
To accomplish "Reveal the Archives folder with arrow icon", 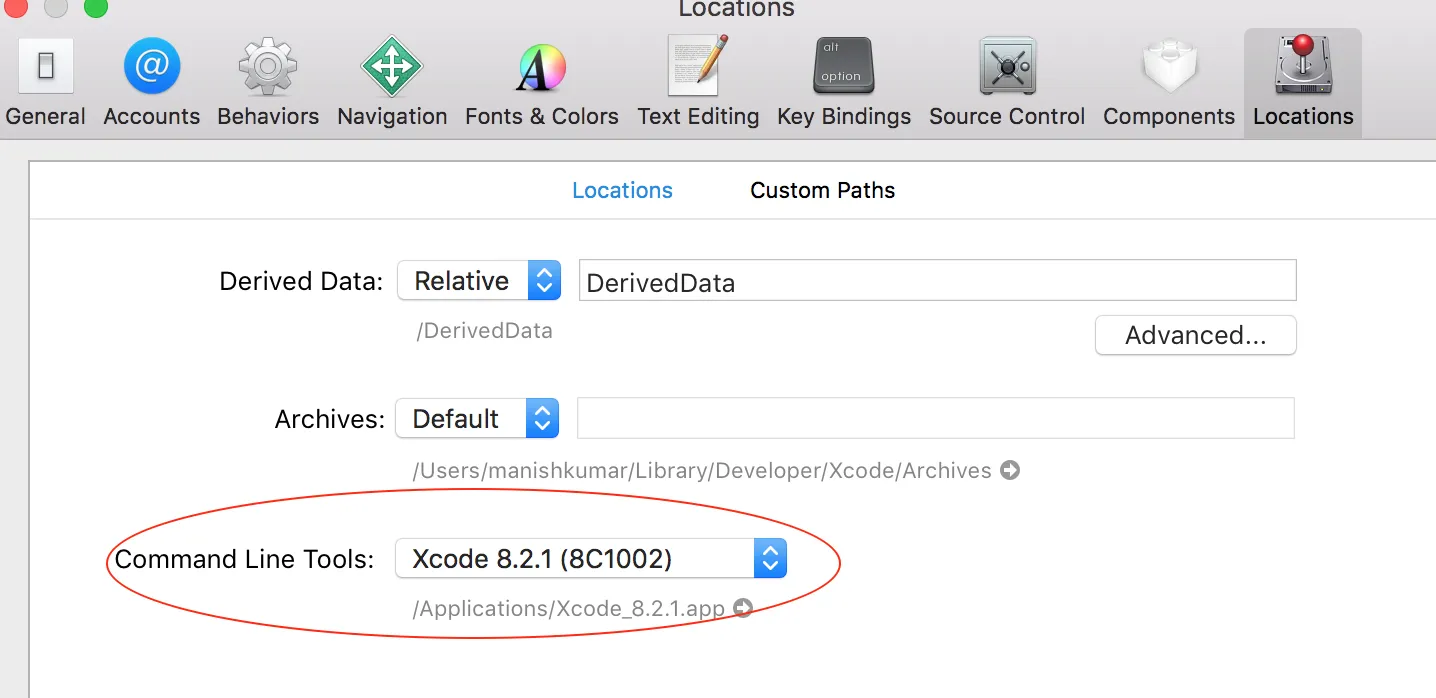I will 1010,470.
